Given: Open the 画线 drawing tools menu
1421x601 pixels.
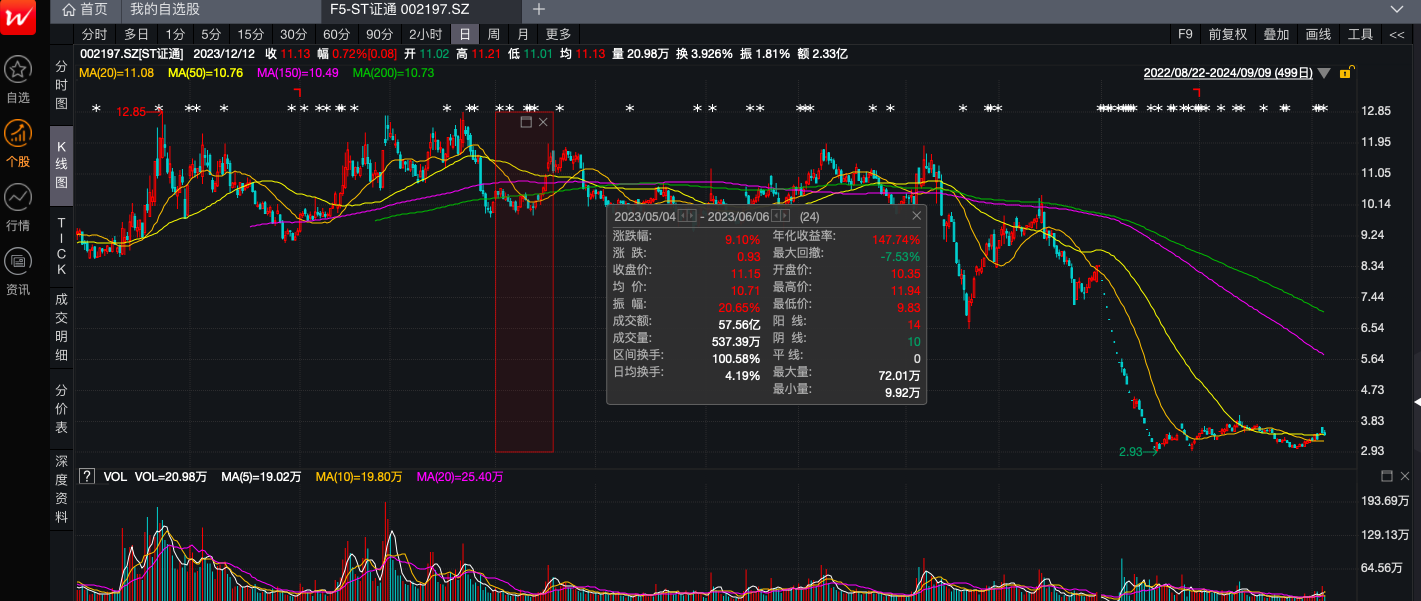Looking at the screenshot, I should pos(1318,34).
